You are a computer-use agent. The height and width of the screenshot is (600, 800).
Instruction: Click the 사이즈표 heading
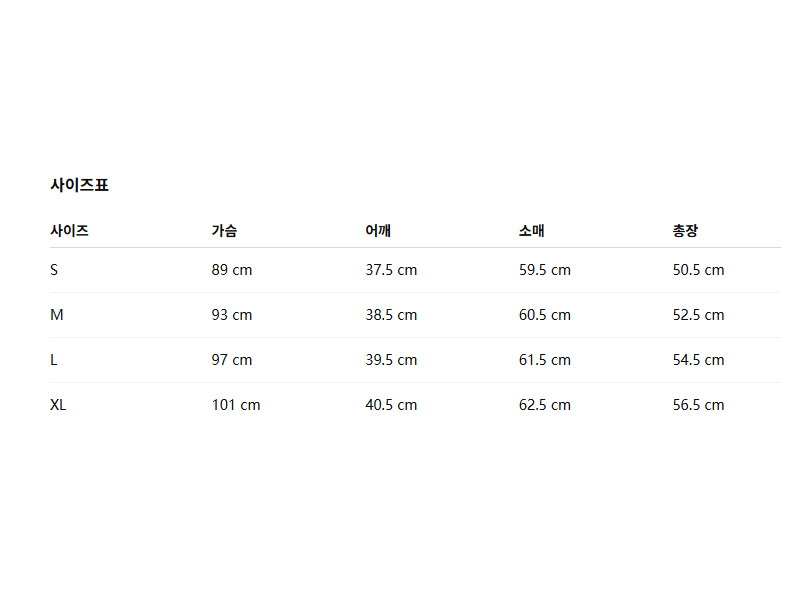(x=79, y=185)
